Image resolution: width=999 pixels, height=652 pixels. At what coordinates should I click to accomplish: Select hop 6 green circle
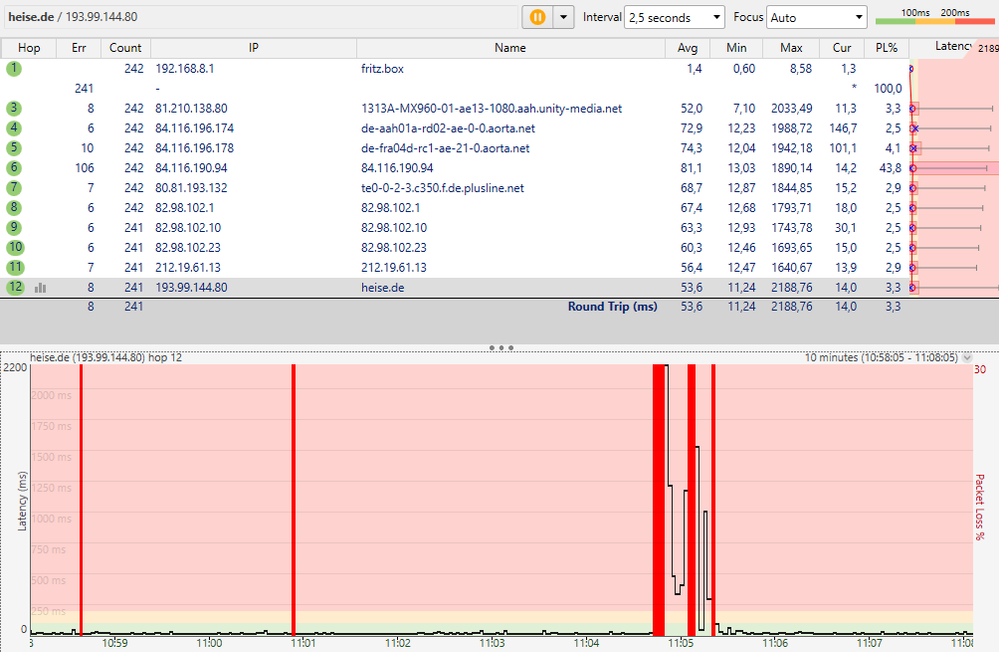pyautogui.click(x=14, y=168)
